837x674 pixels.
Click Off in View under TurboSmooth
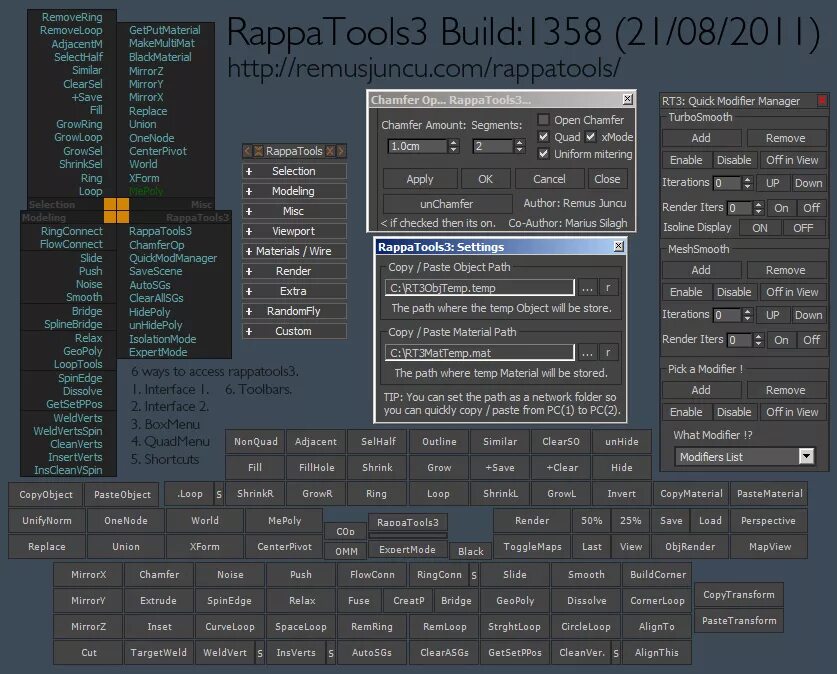[x=792, y=160]
